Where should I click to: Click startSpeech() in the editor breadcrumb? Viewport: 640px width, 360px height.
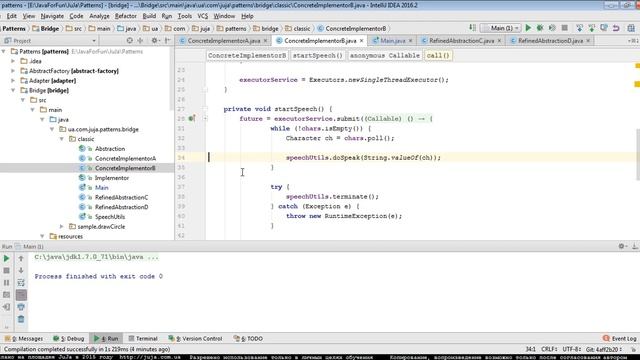(x=318, y=56)
